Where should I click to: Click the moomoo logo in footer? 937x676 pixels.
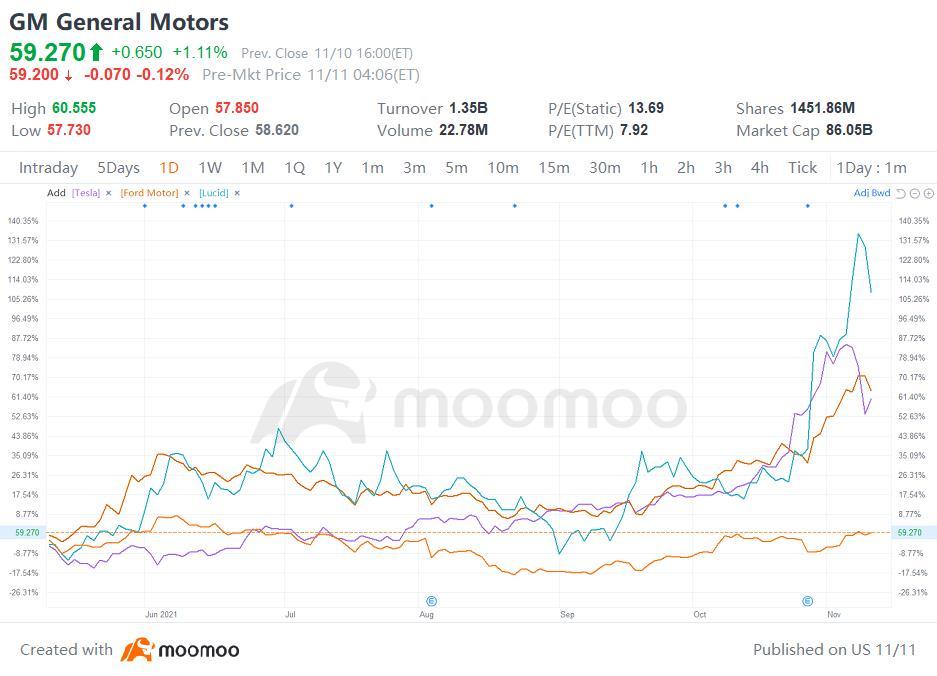tap(180, 650)
